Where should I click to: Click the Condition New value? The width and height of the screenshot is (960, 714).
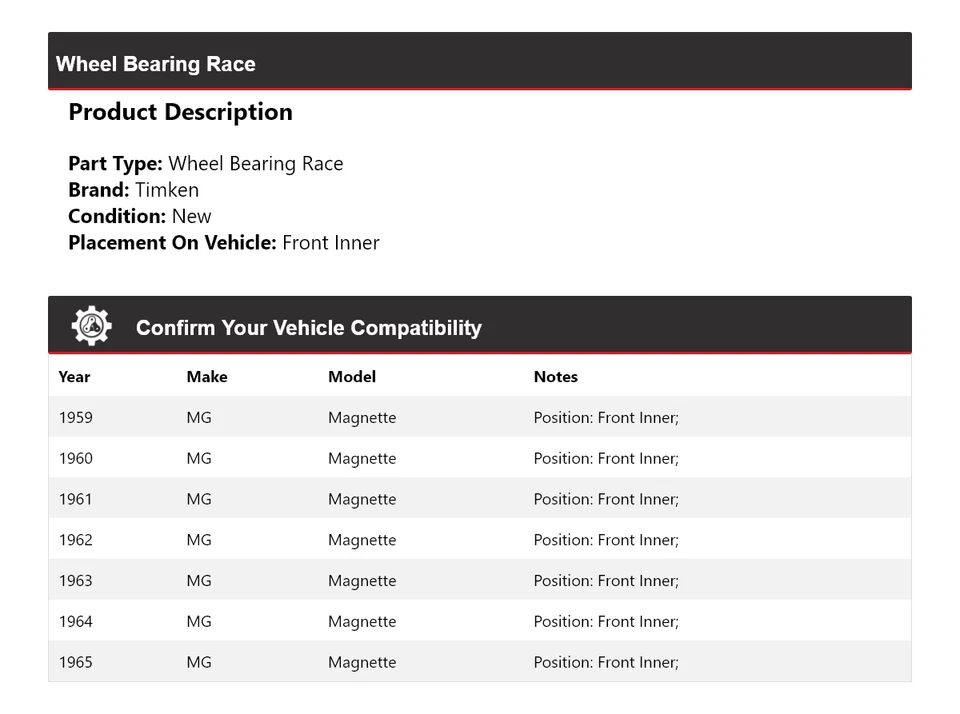tap(191, 216)
